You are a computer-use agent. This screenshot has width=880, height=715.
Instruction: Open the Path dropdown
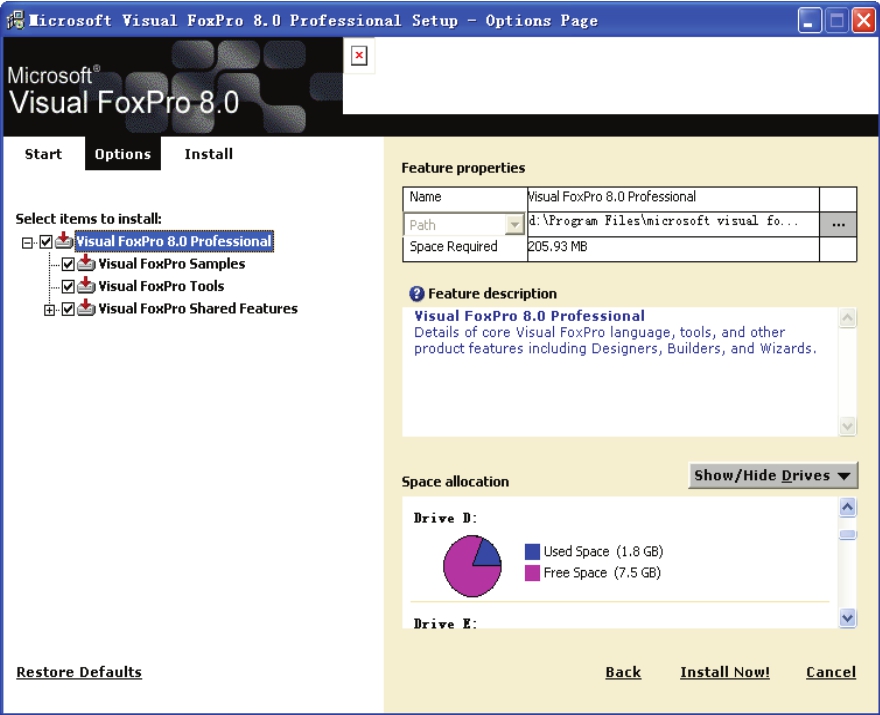click(514, 225)
